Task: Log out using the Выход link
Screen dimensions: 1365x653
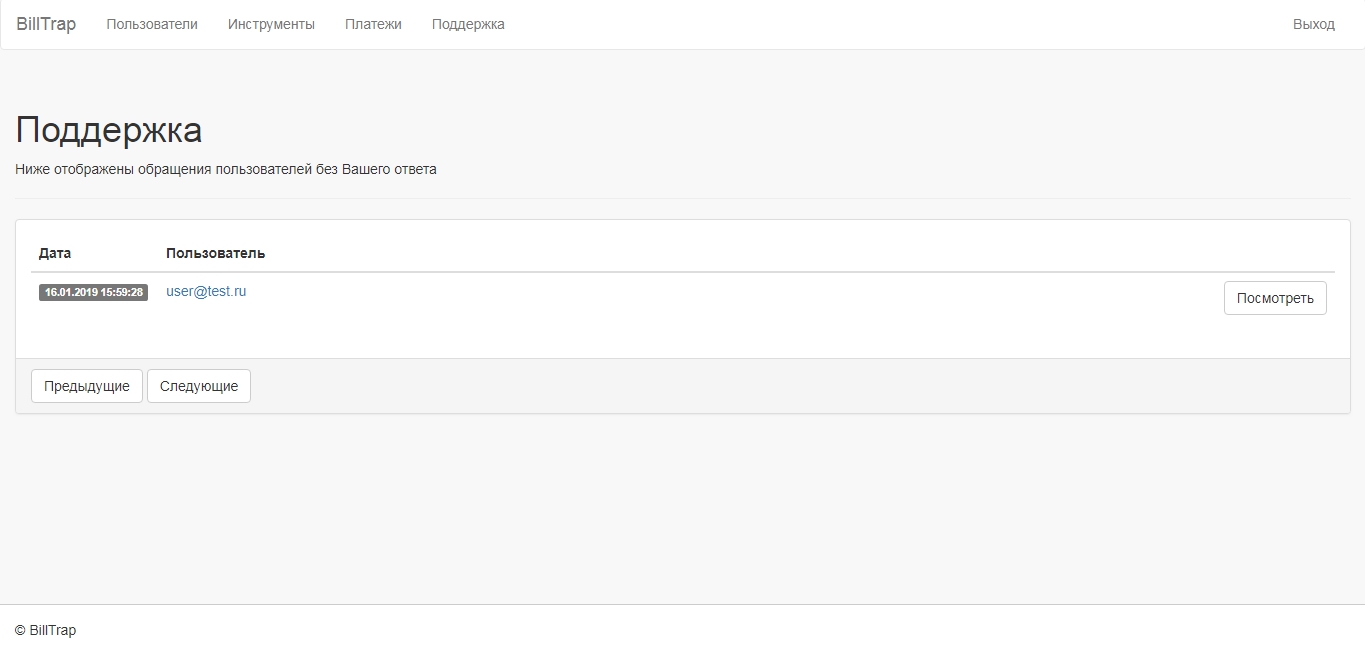Action: tap(1313, 24)
